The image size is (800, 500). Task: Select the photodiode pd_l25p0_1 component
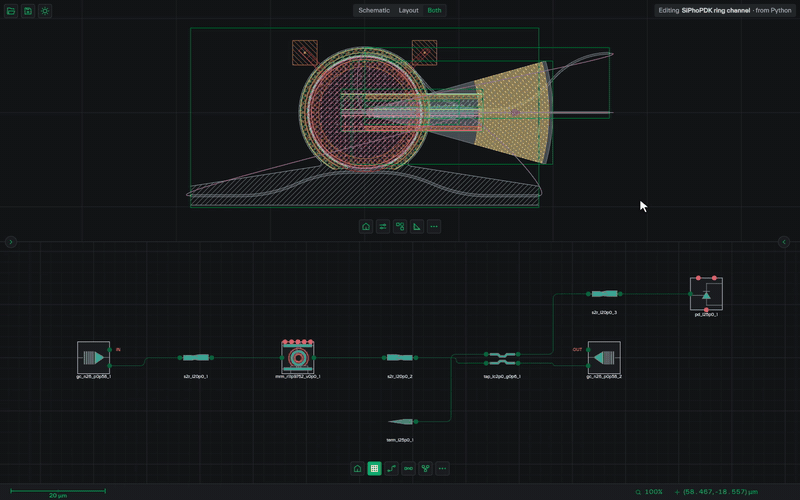pos(706,294)
